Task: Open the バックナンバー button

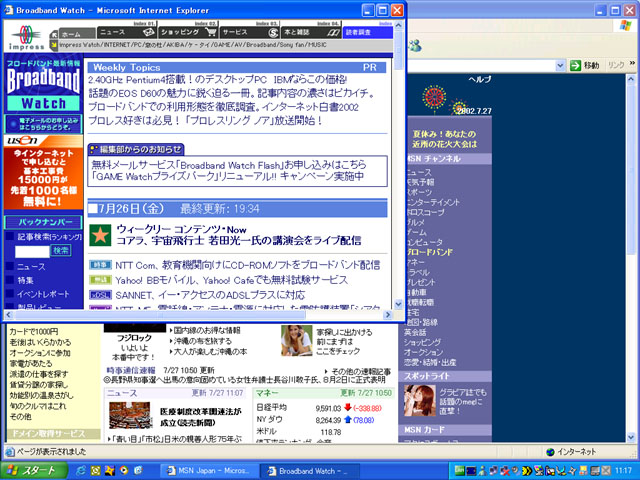Action: [x=43, y=222]
